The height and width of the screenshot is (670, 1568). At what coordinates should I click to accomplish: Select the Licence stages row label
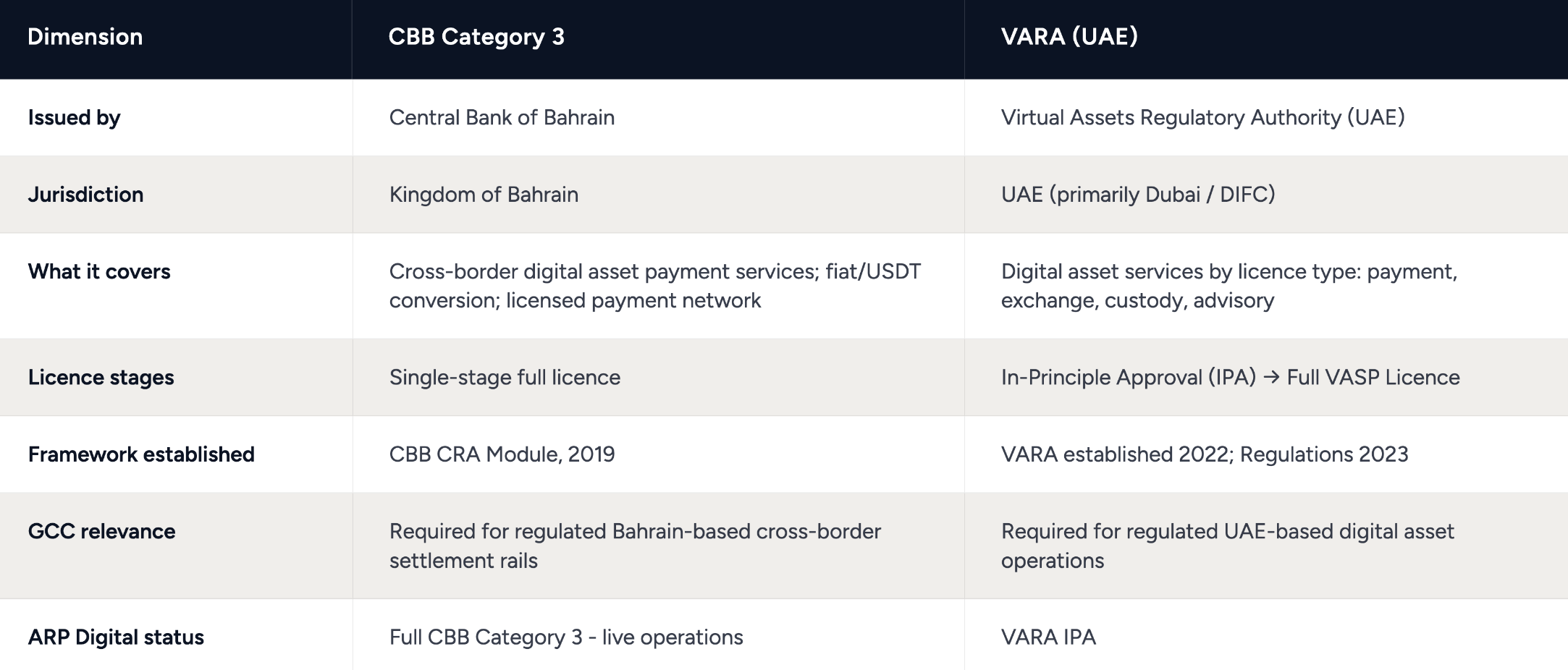tap(101, 377)
